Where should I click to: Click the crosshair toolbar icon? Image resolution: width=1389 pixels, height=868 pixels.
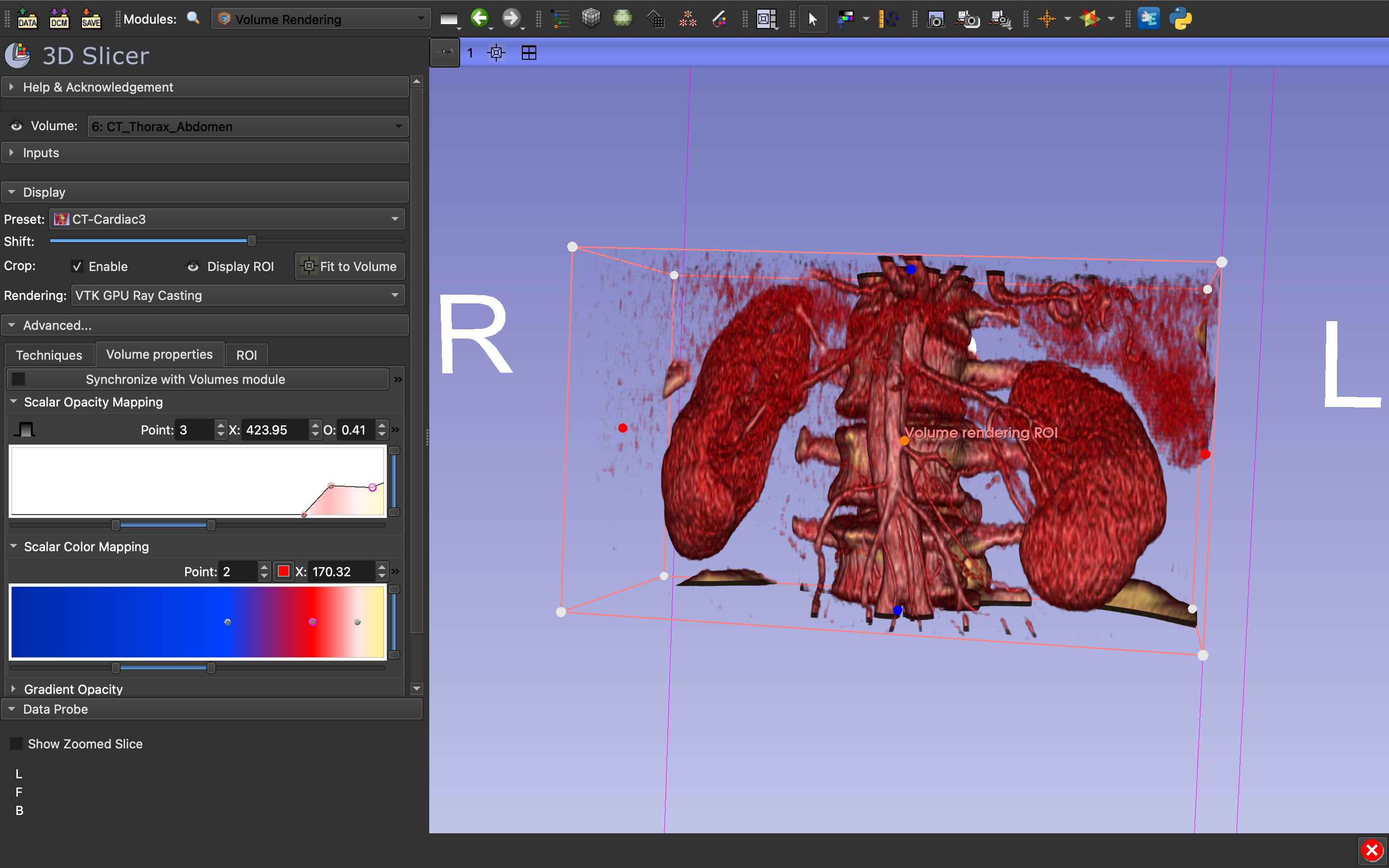(x=1047, y=19)
